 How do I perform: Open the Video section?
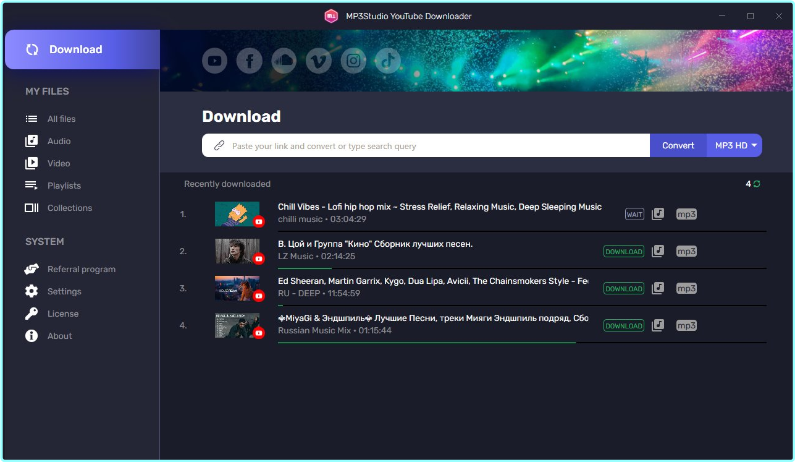coord(59,163)
